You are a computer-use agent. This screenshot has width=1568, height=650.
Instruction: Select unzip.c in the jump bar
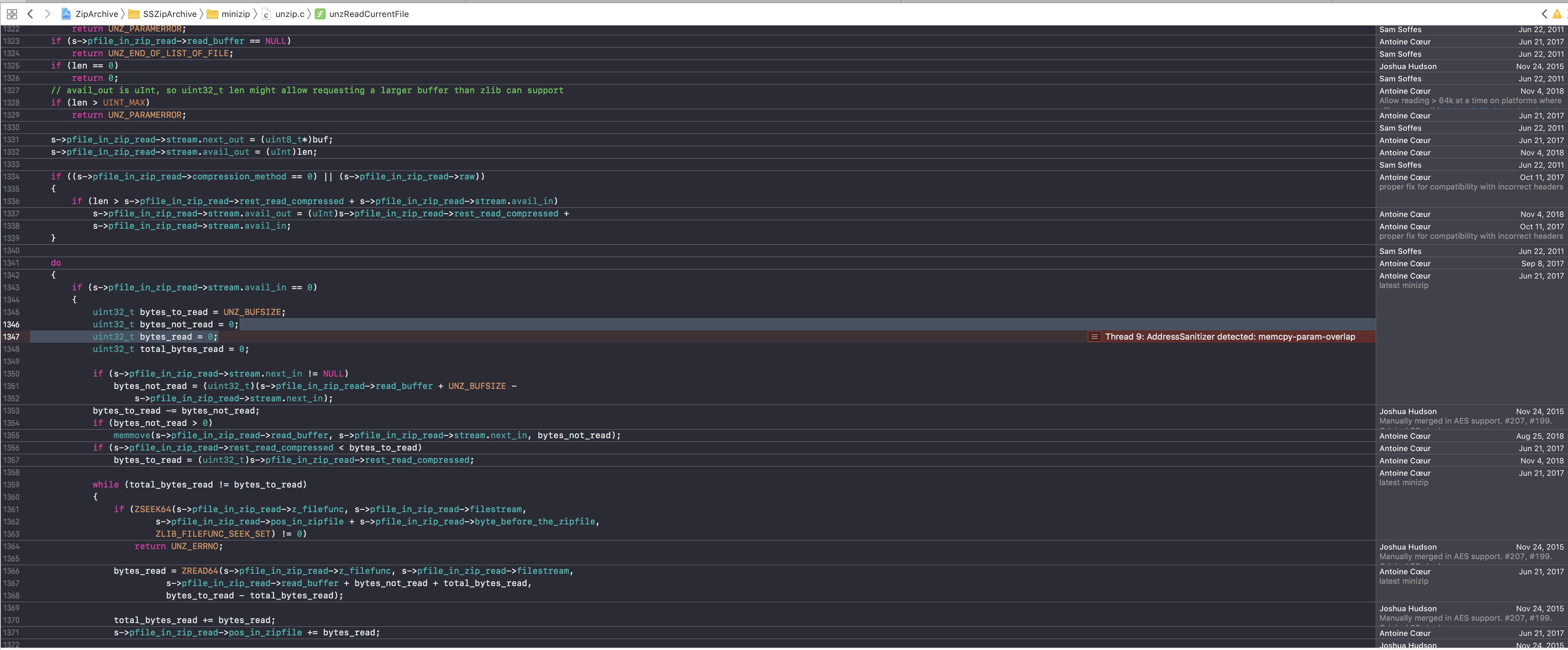click(x=290, y=13)
